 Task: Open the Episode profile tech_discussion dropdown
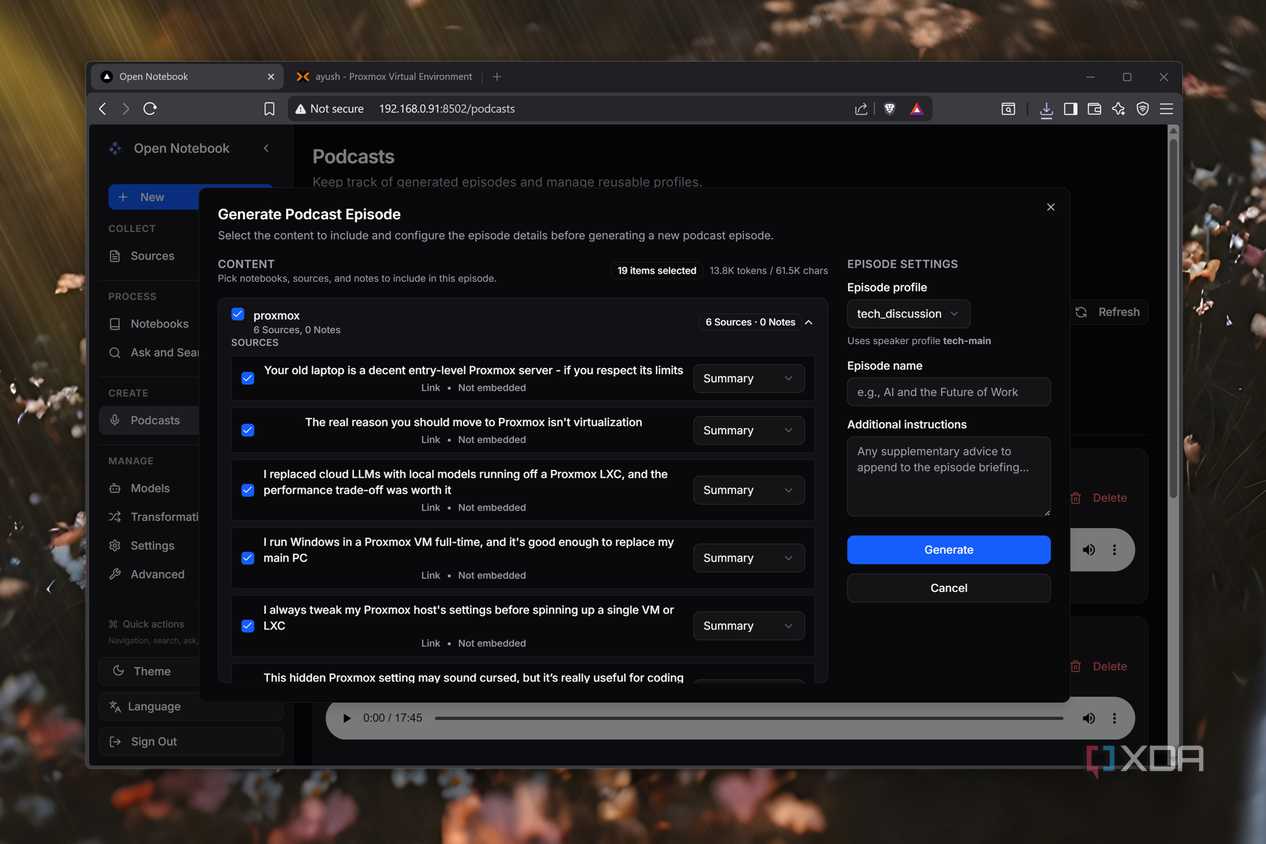click(908, 314)
